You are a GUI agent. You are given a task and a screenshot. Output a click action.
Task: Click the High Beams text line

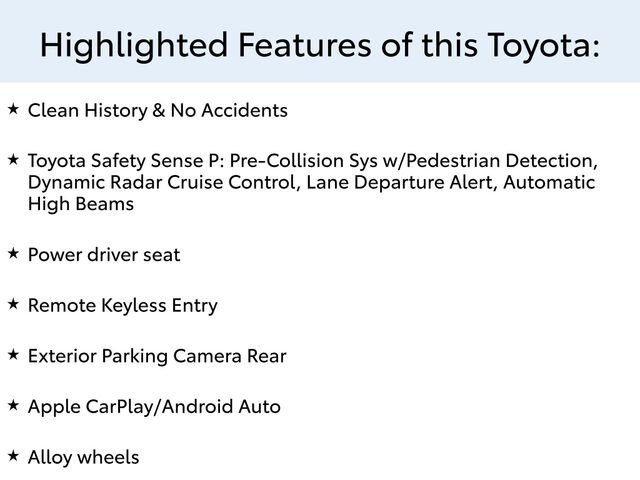[x=81, y=204]
